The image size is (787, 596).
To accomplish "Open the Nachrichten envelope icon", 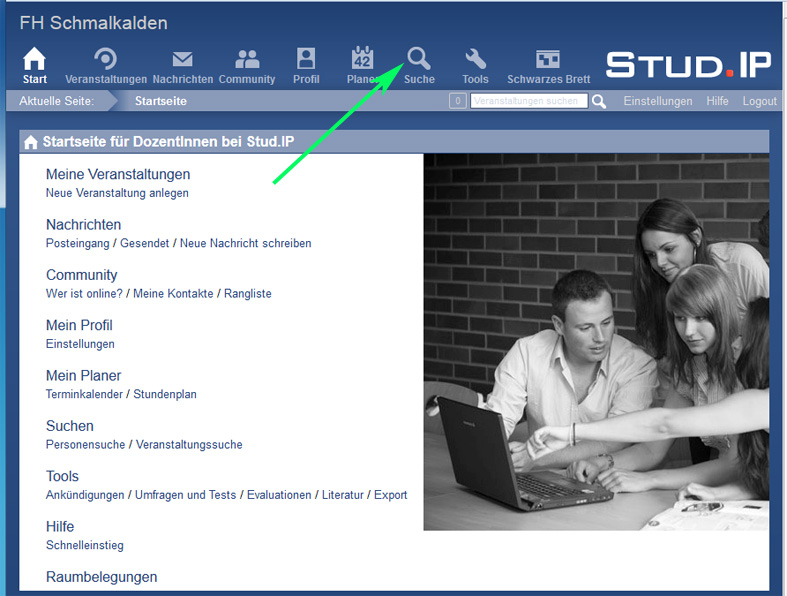I will click(x=182, y=60).
